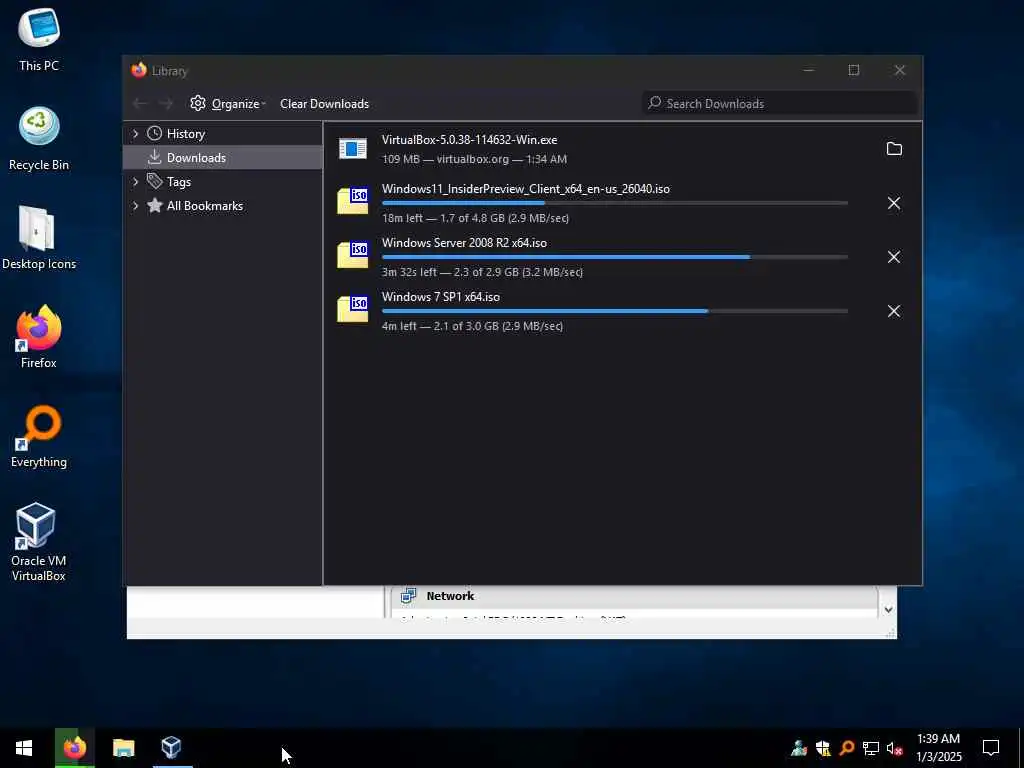Go forward with the Library forward arrow
Image resolution: width=1024 pixels, height=768 pixels.
point(166,104)
